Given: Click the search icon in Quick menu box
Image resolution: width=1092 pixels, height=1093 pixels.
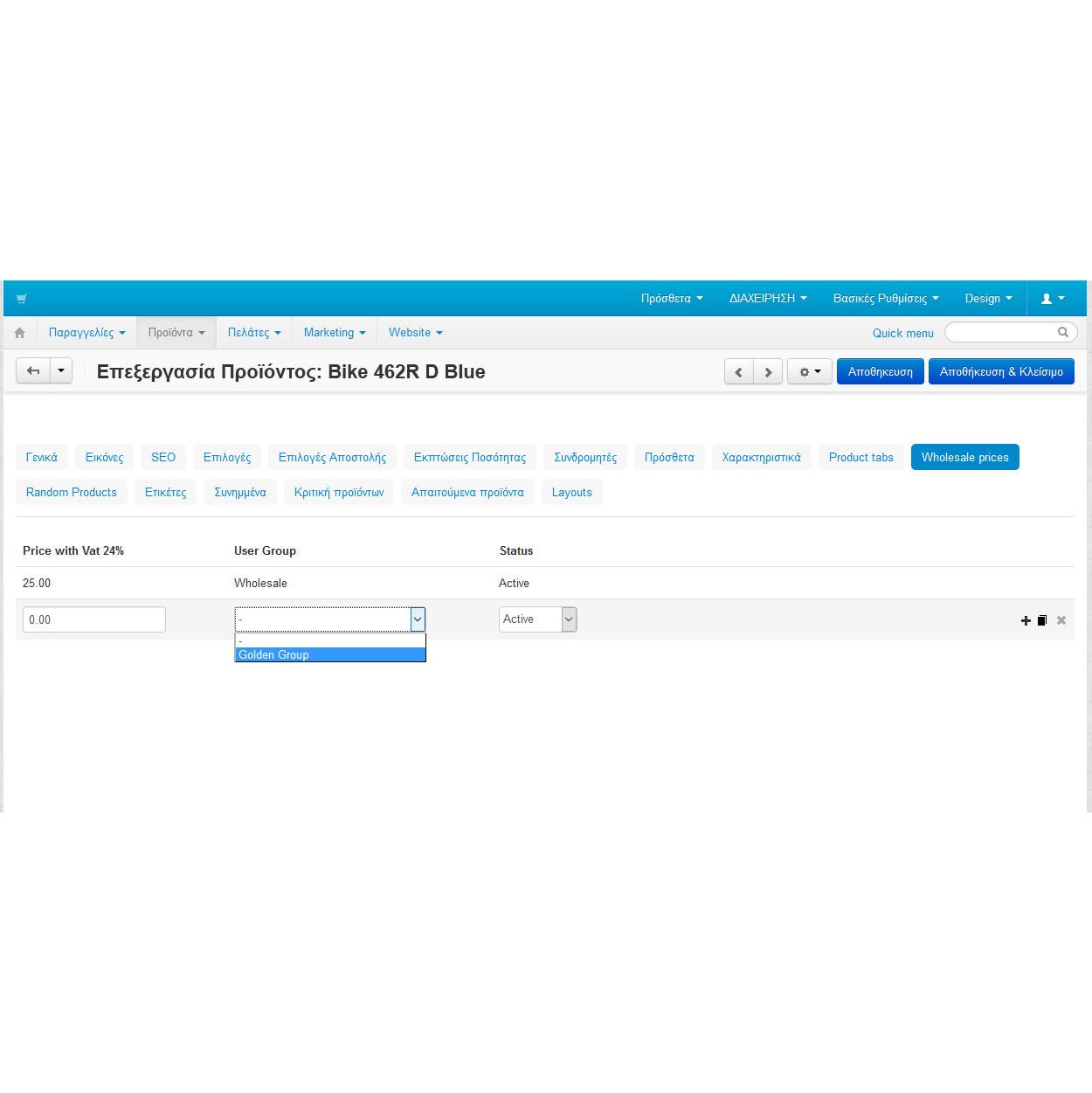Looking at the screenshot, I should (x=1063, y=332).
